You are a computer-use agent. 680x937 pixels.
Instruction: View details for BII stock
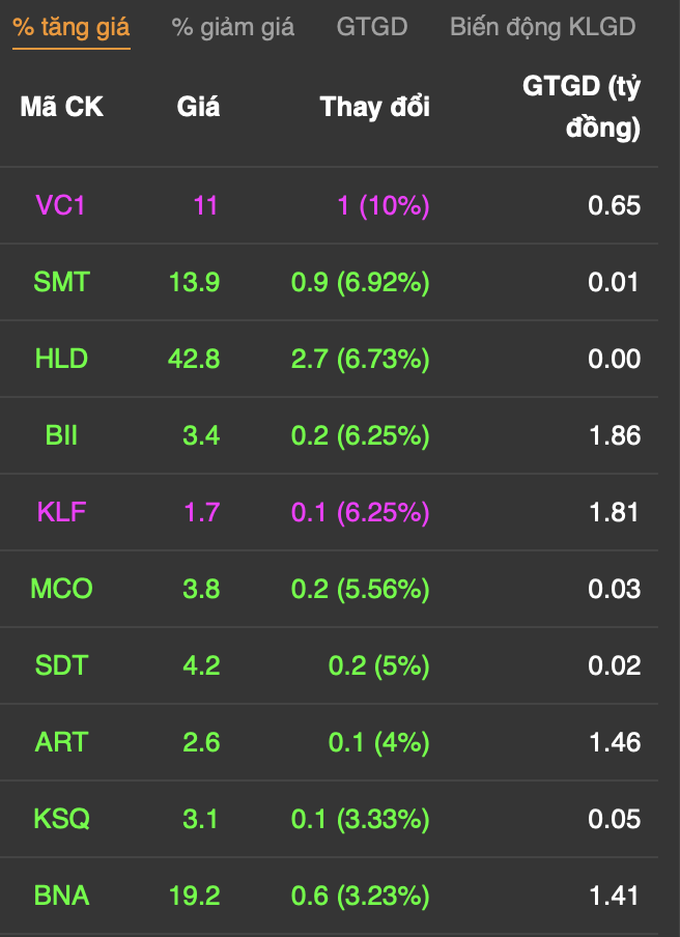pos(62,435)
